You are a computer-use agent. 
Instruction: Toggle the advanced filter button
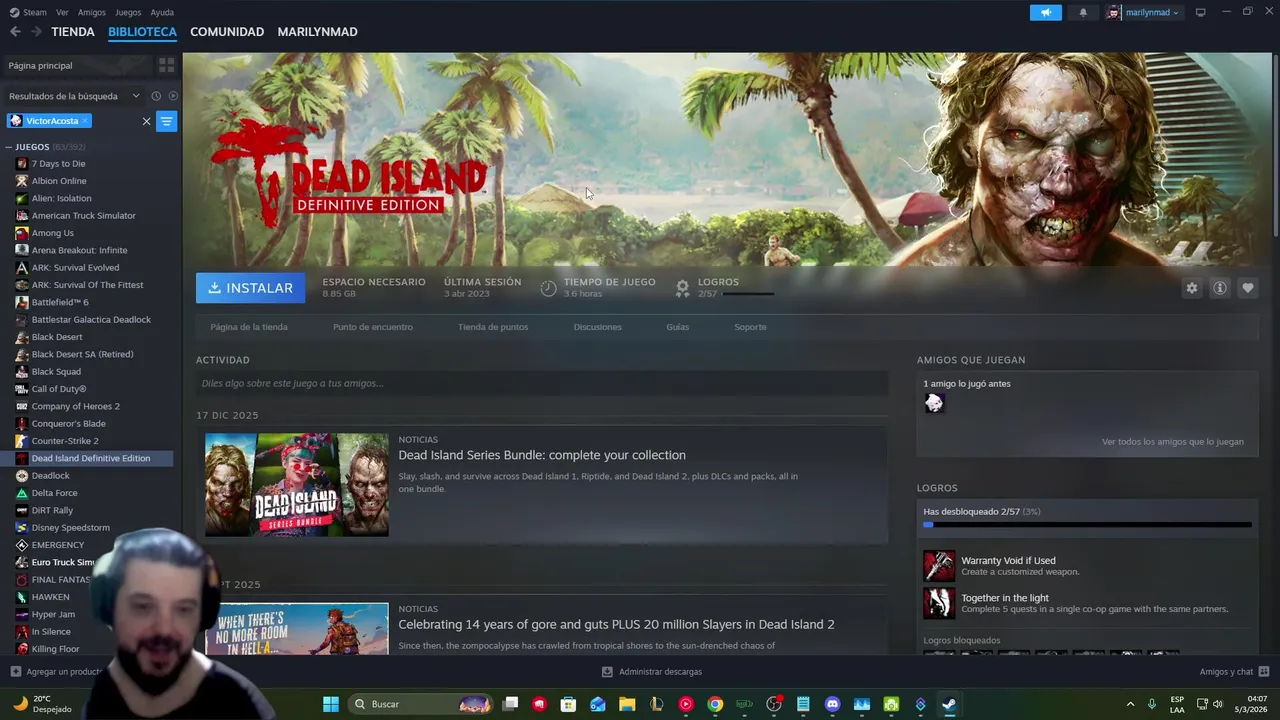[167, 121]
